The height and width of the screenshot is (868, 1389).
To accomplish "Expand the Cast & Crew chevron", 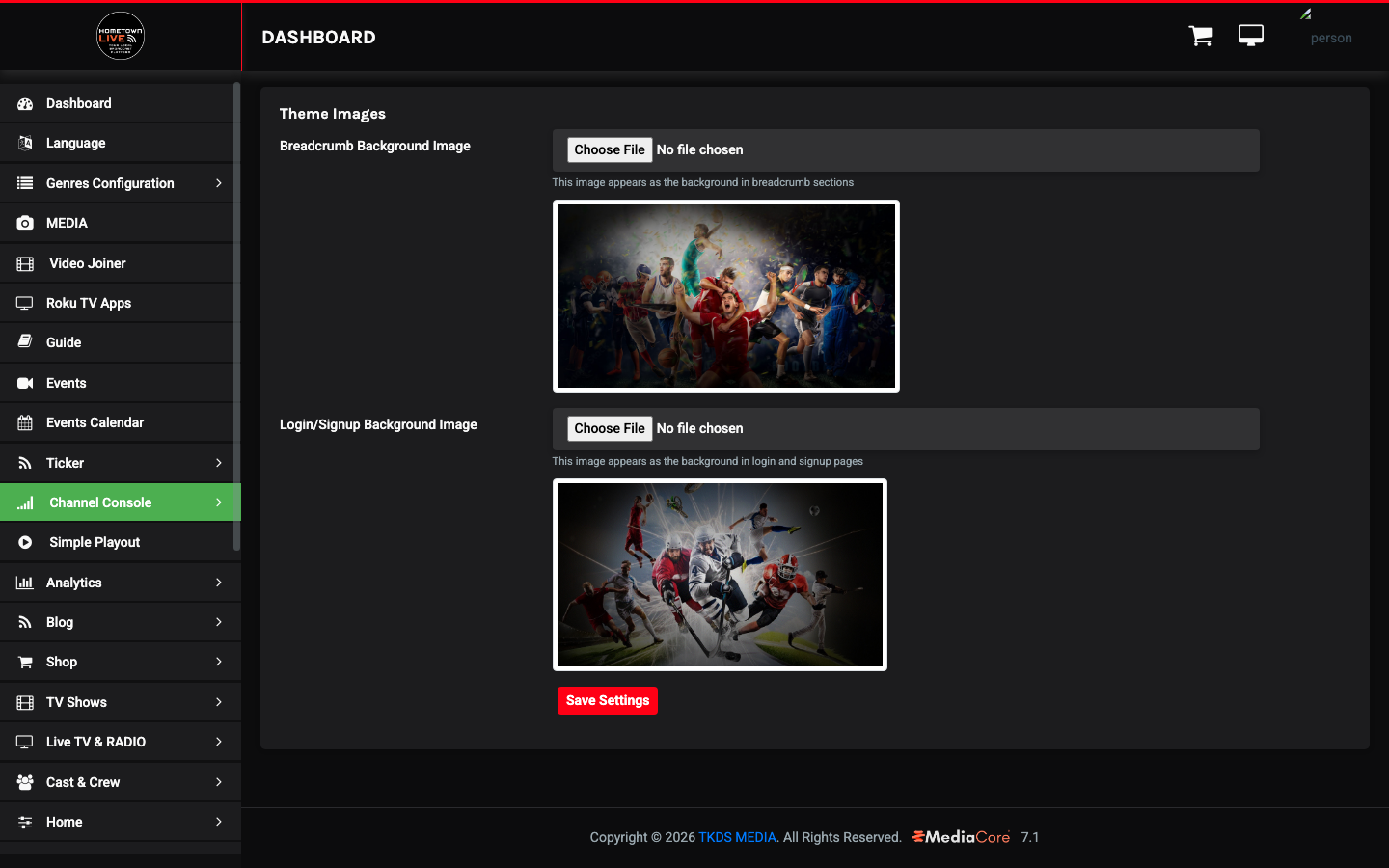I will 219,782.
